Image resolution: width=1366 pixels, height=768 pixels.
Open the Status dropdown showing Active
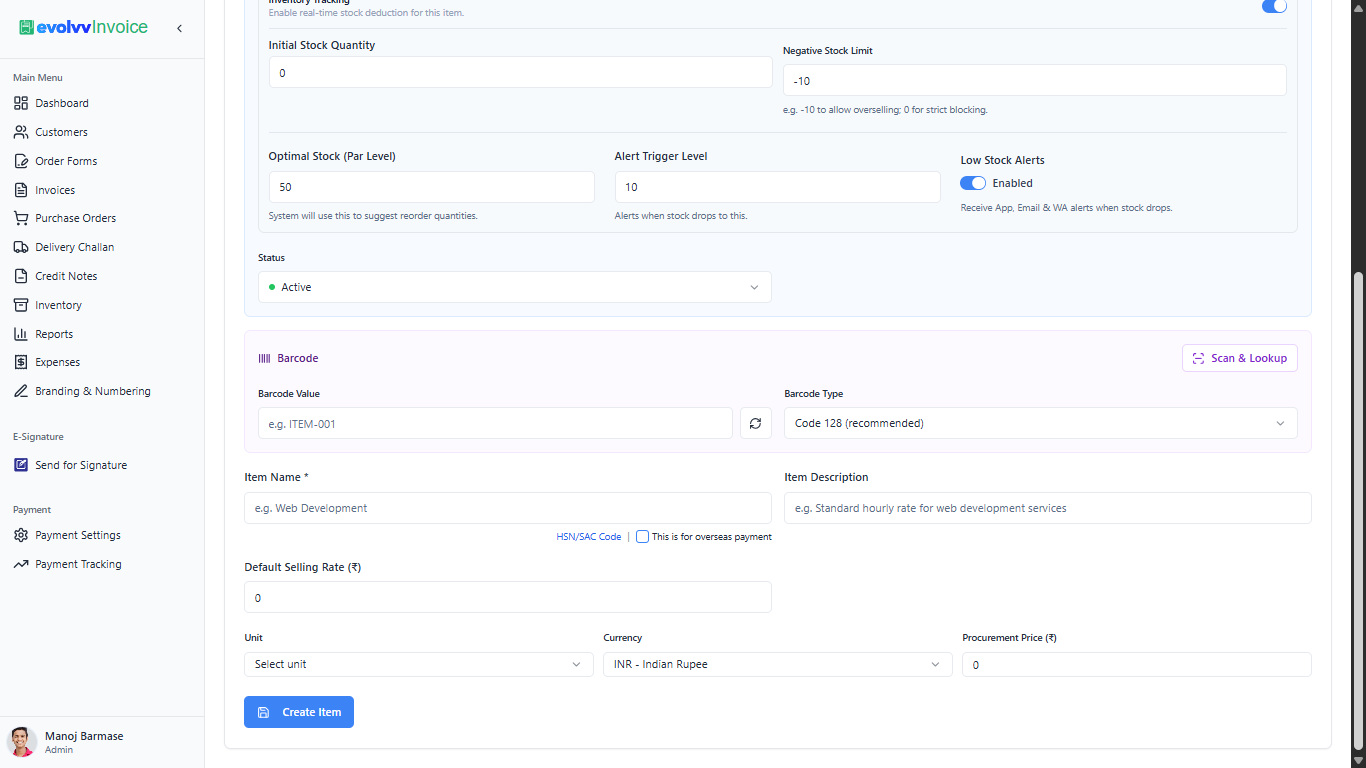(515, 287)
